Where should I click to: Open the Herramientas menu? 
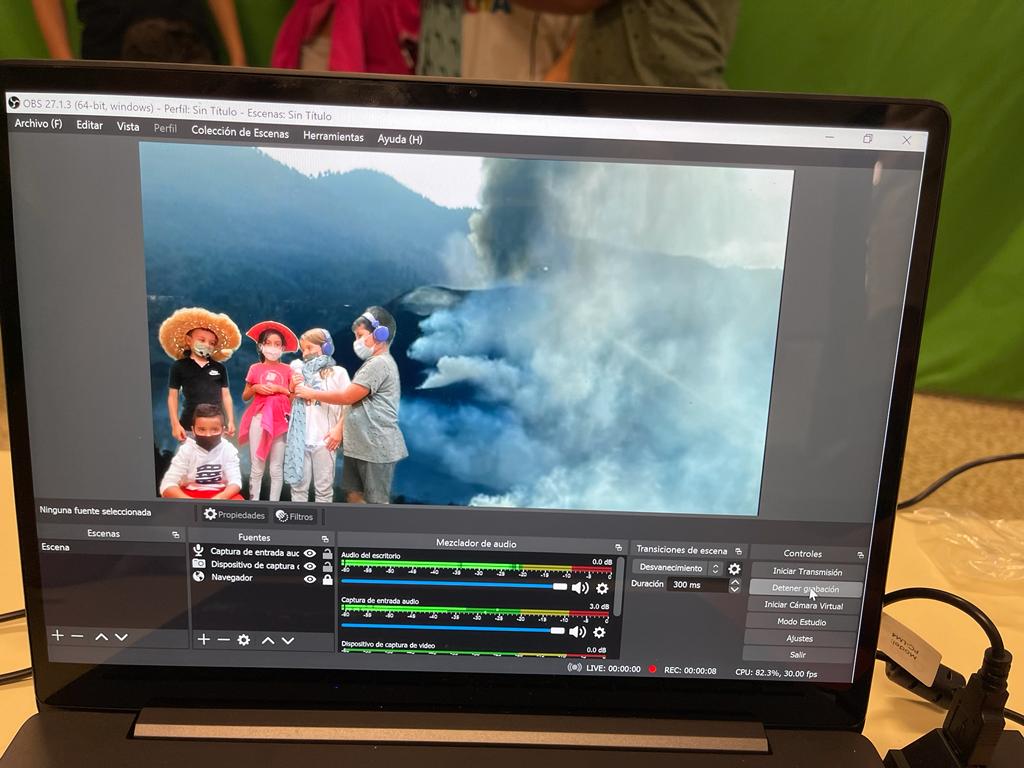pyautogui.click(x=333, y=136)
